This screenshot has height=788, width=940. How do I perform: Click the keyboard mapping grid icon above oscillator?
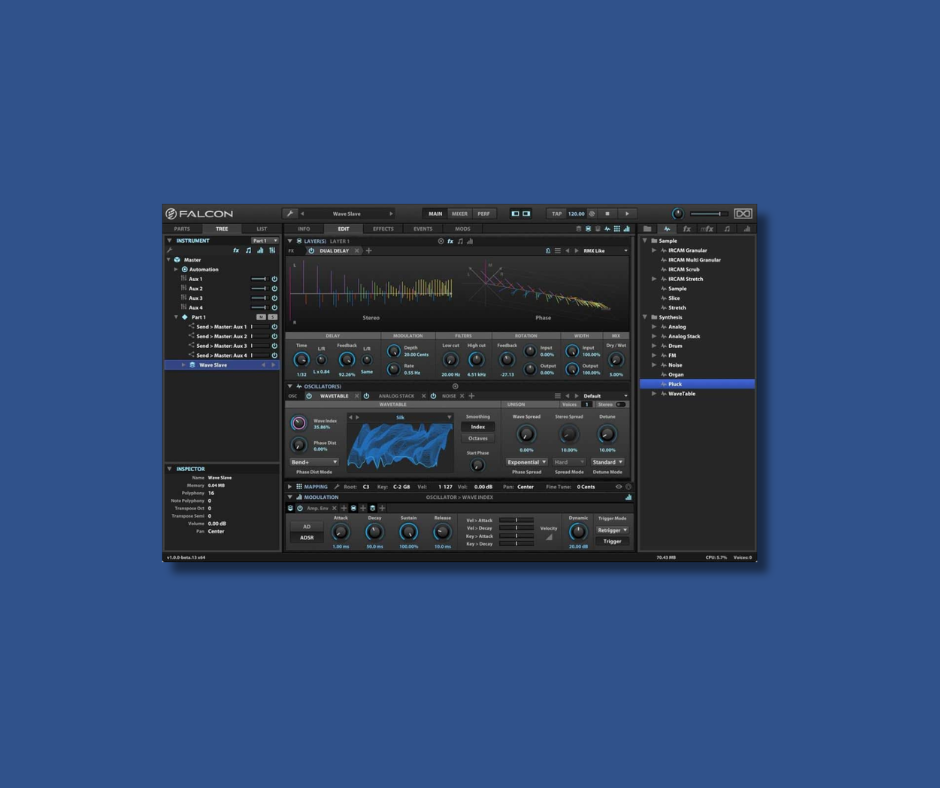click(x=300, y=487)
